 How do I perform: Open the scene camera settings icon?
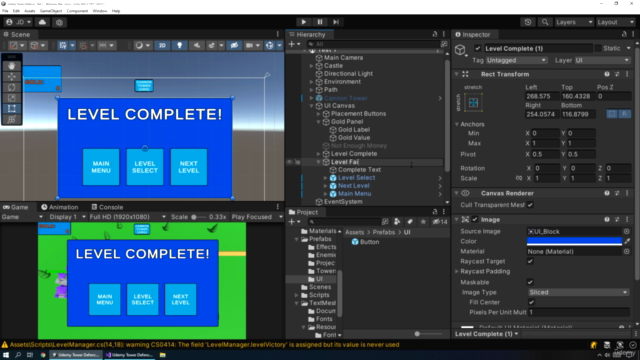(x=249, y=45)
